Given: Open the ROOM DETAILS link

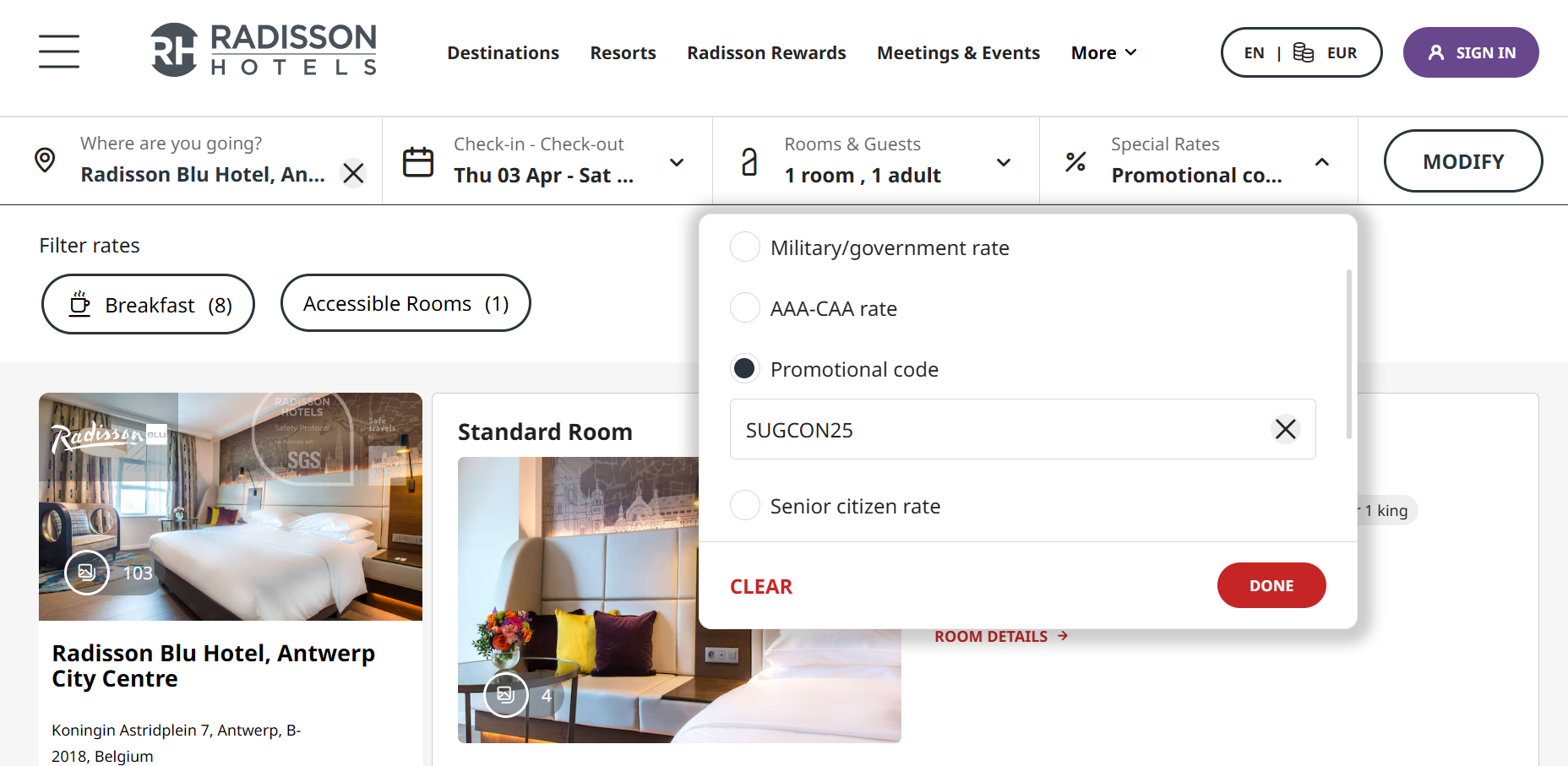Looking at the screenshot, I should 1002,636.
